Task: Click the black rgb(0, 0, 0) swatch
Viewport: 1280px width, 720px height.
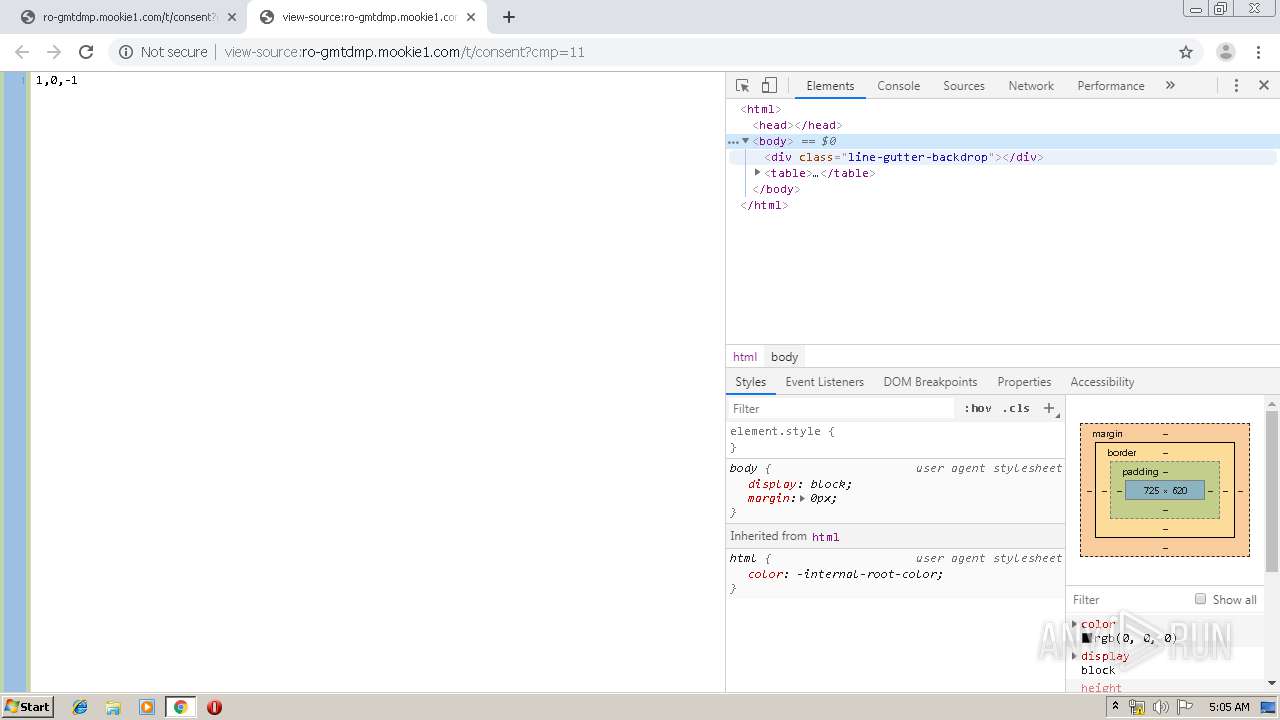Action: pyautogui.click(x=1087, y=638)
